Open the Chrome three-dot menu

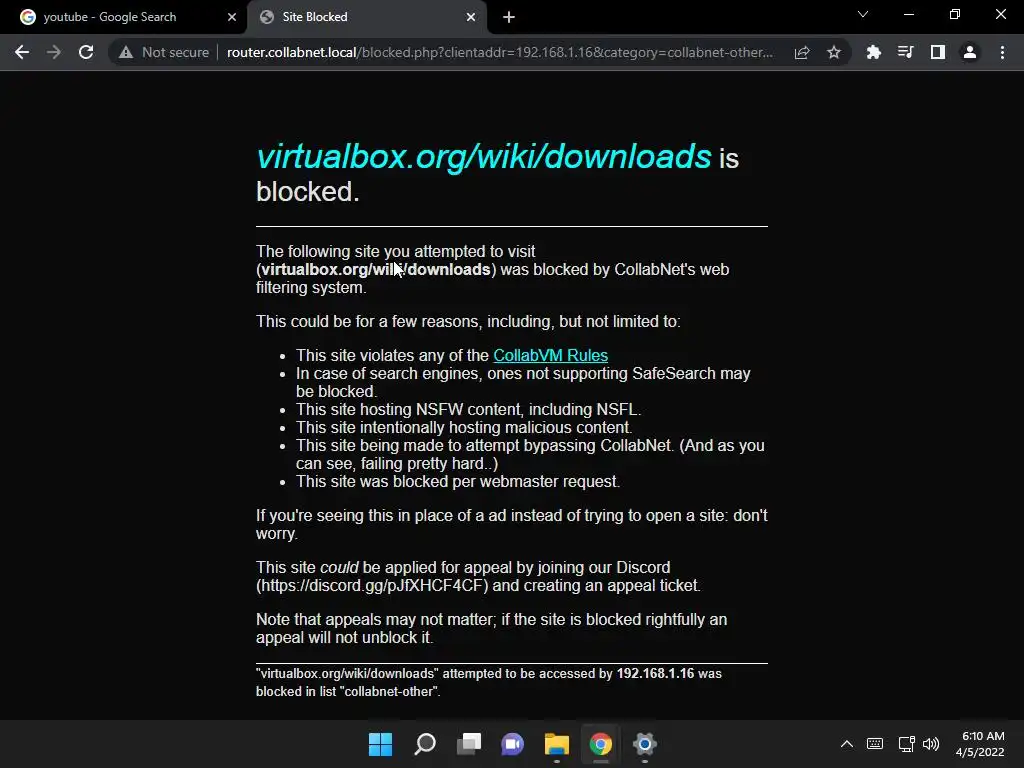click(x=1002, y=52)
